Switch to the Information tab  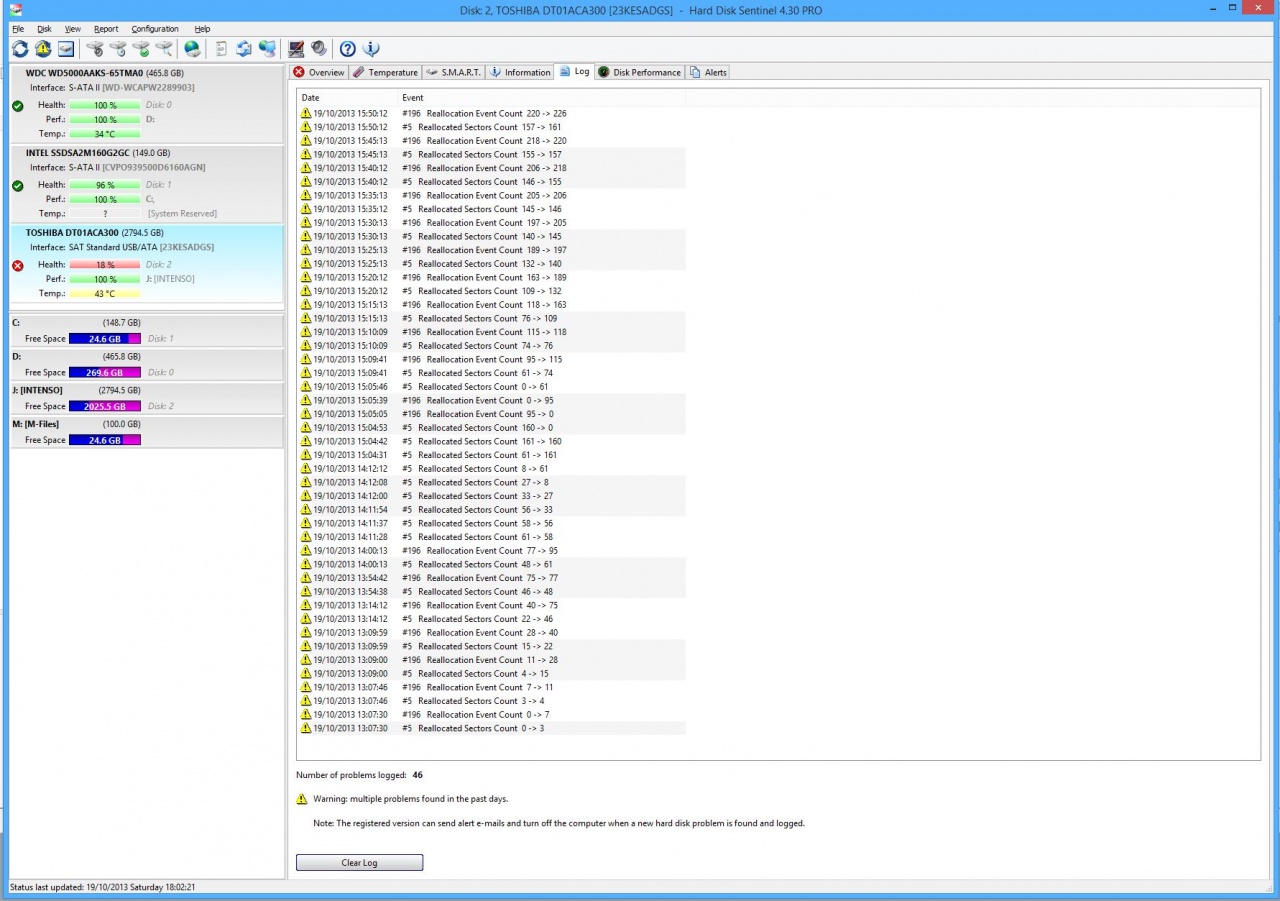click(520, 72)
